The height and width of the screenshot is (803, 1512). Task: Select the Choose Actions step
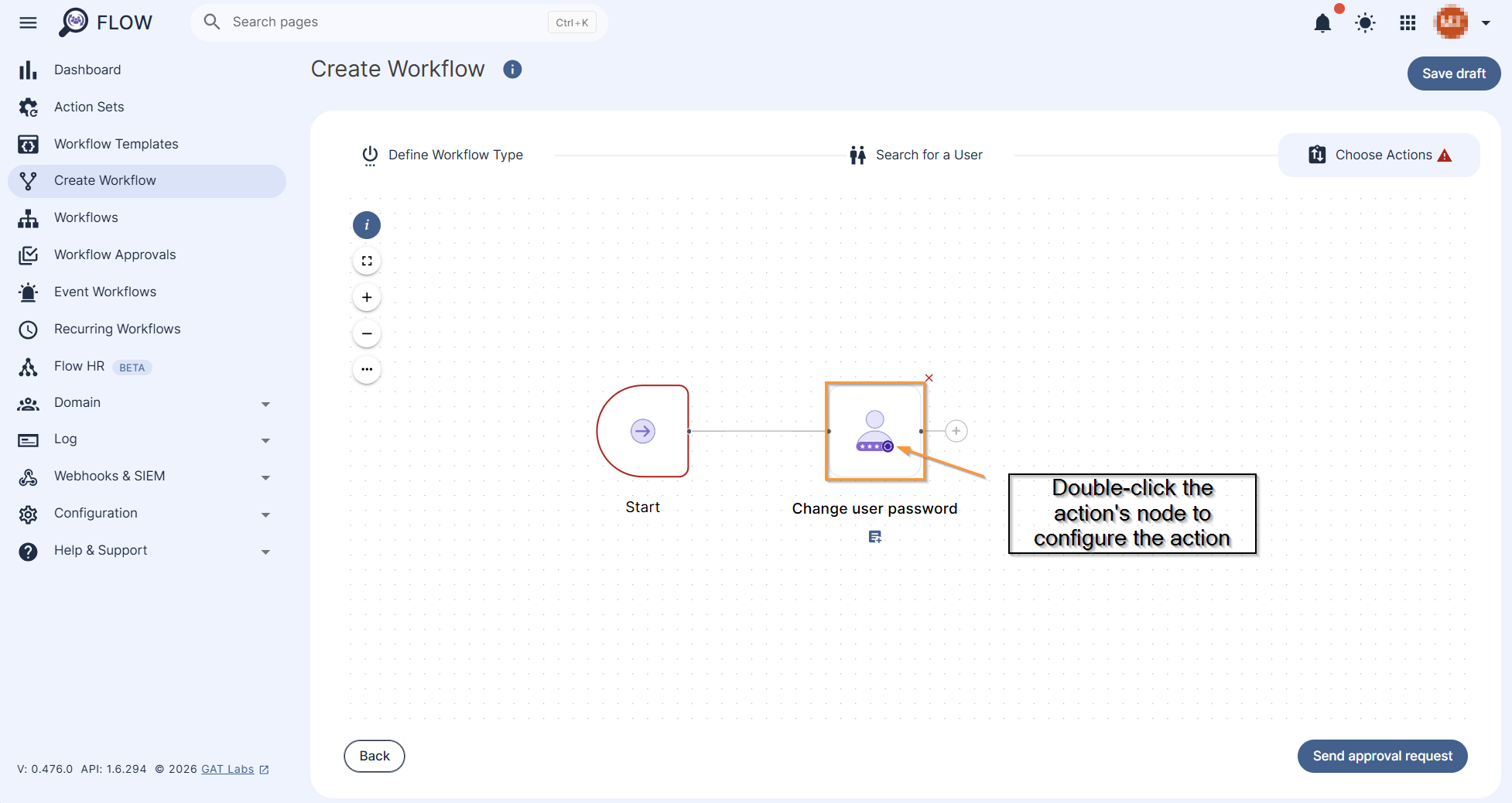pos(1379,155)
